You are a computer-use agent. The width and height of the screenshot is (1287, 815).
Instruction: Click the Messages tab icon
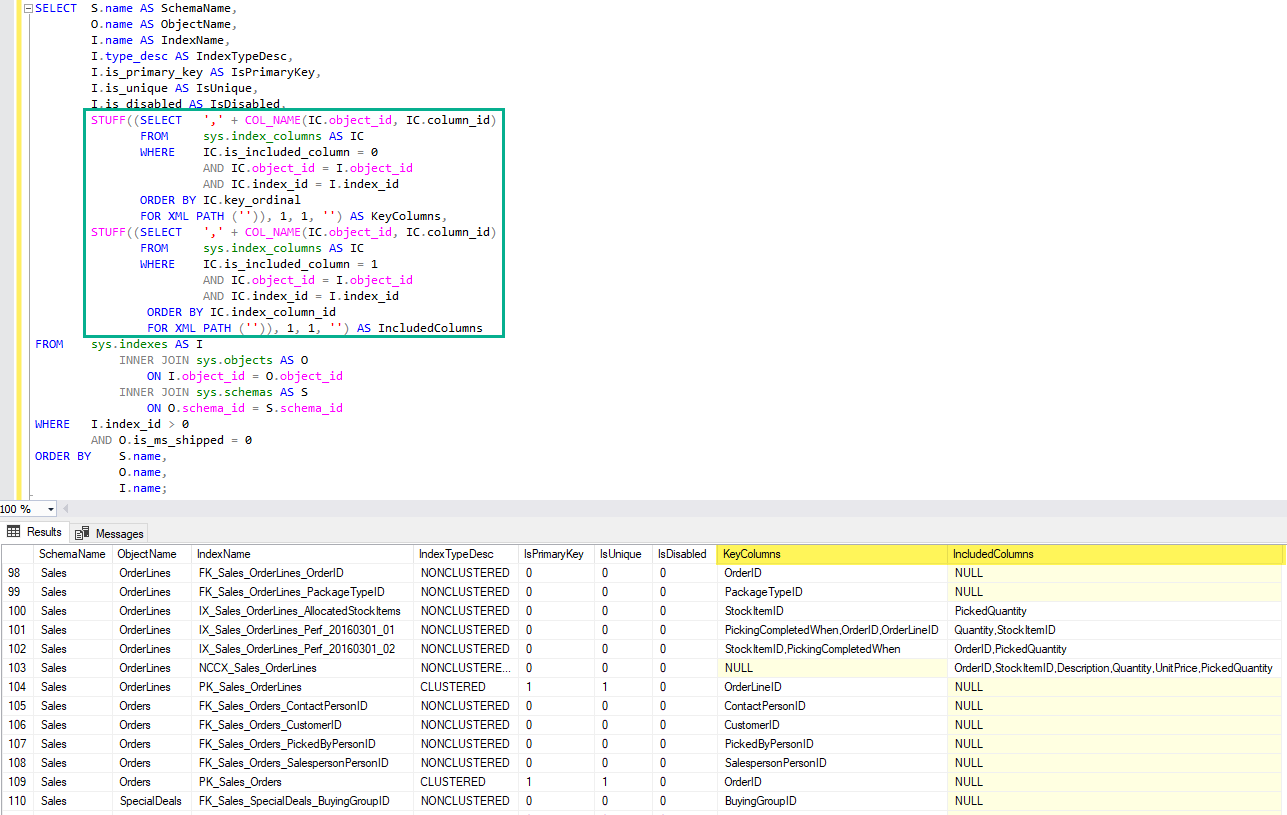(82, 533)
